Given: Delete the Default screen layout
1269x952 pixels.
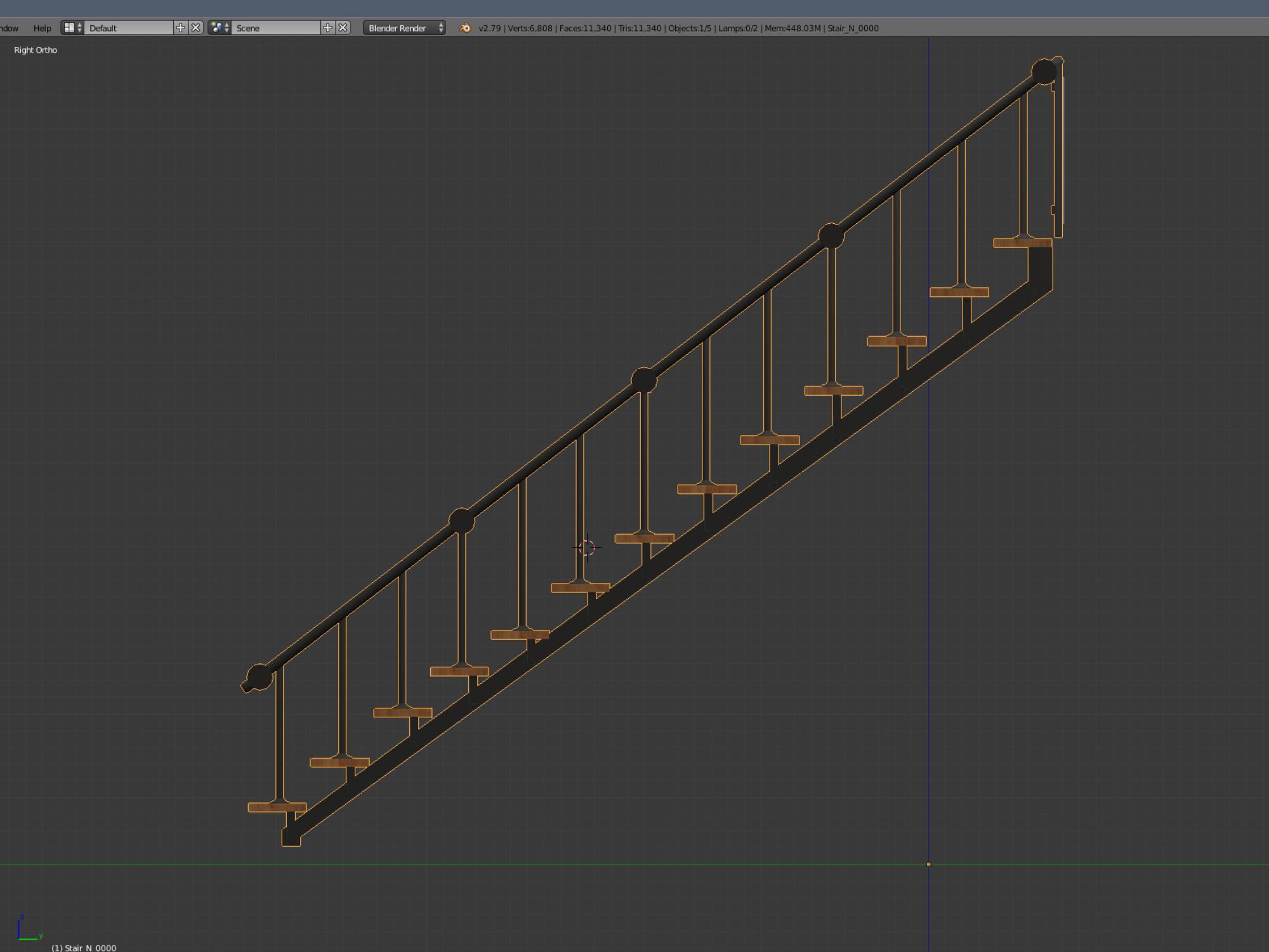Looking at the screenshot, I should (196, 28).
